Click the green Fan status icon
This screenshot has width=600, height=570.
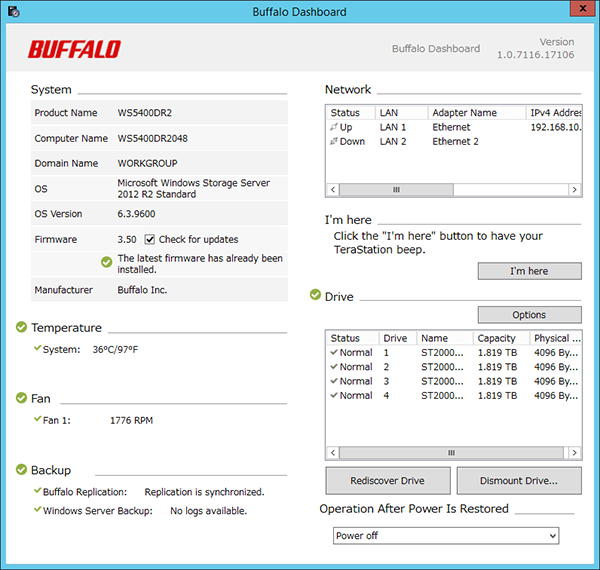click(21, 398)
